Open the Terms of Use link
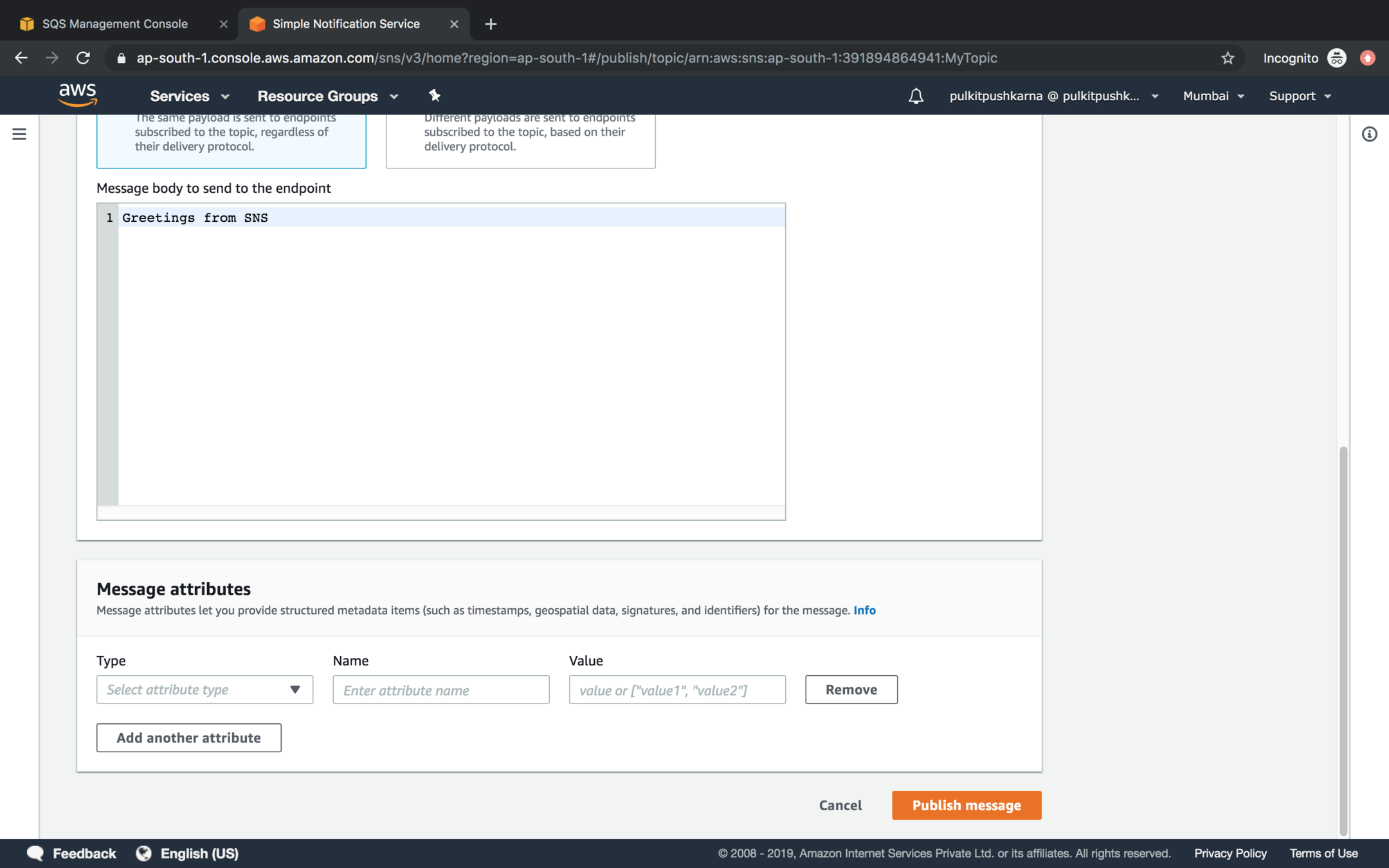The width and height of the screenshot is (1389, 868). click(x=1323, y=853)
